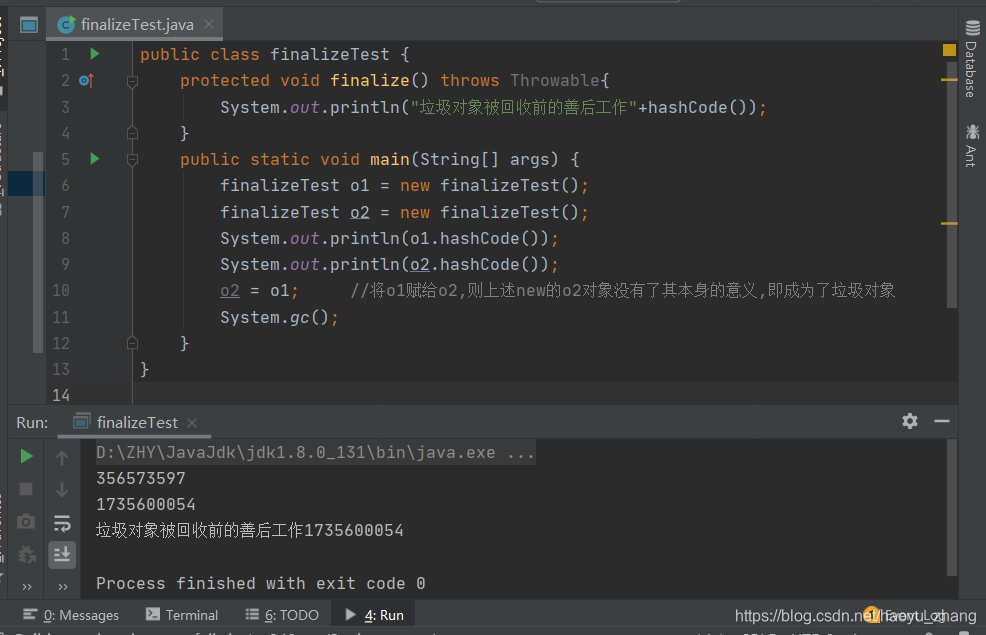Open Run panel settings gear

point(910,421)
